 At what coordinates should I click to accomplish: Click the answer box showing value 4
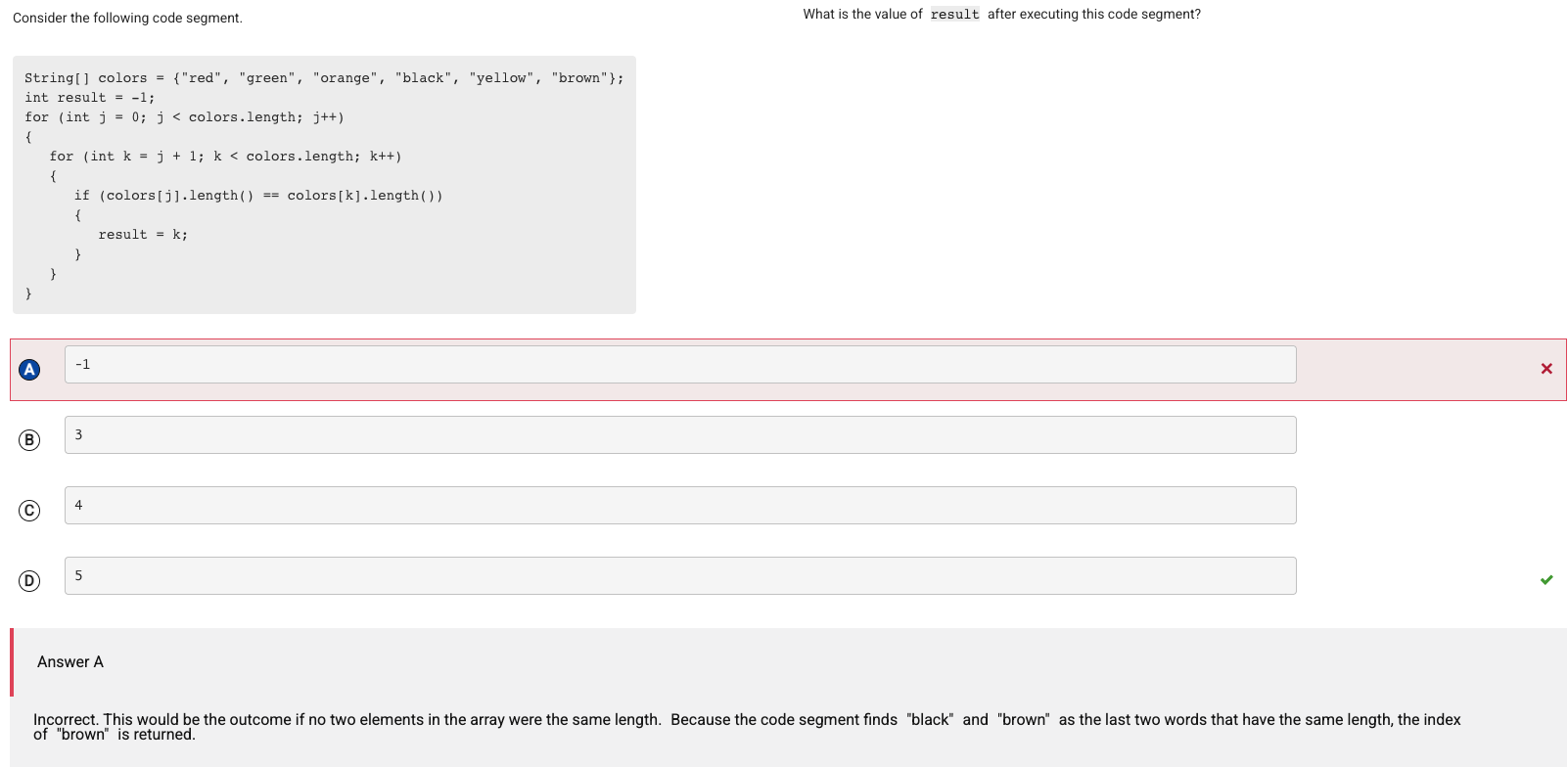[679, 505]
